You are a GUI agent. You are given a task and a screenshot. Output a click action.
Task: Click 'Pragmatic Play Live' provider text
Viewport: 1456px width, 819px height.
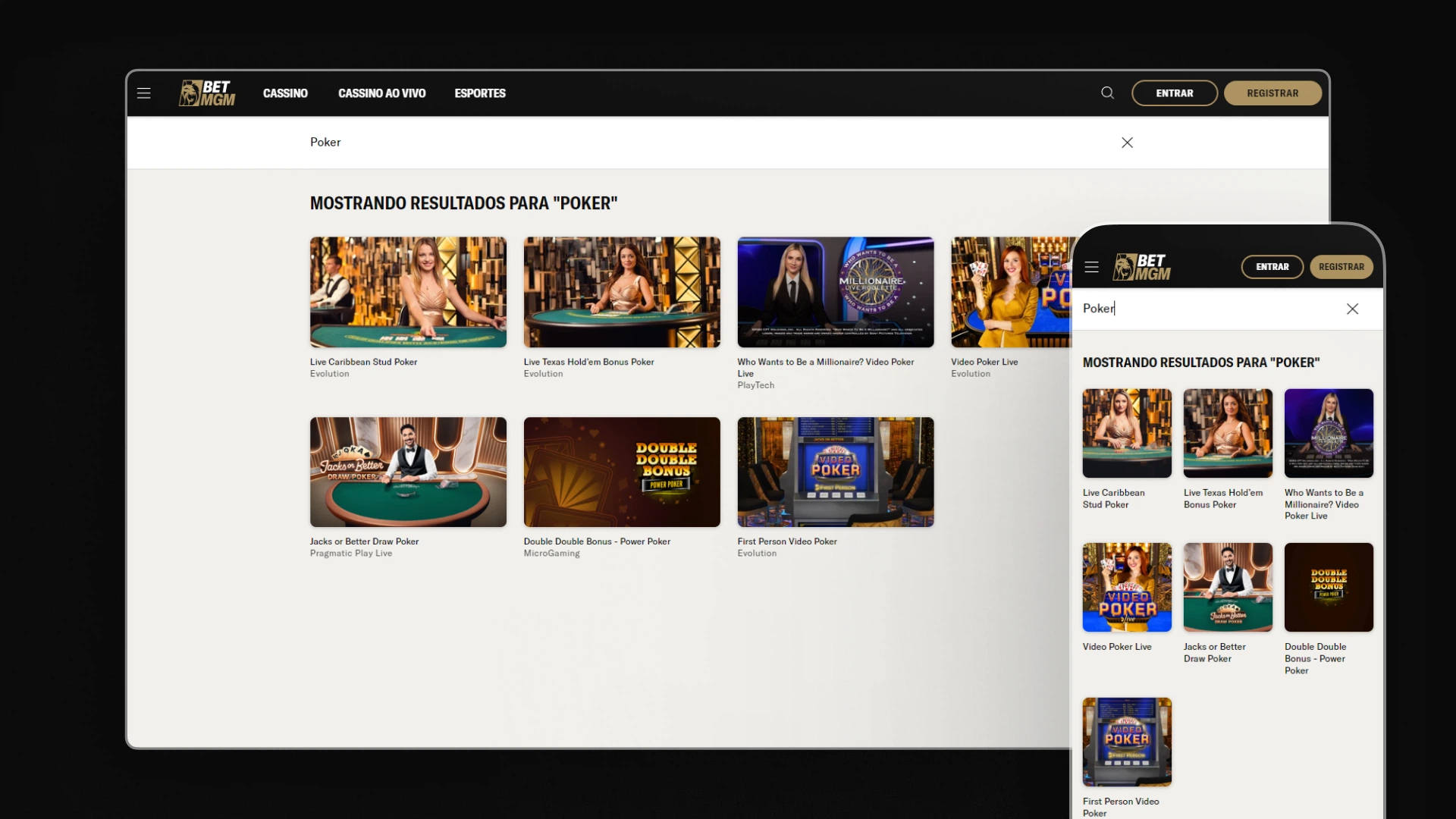(351, 554)
